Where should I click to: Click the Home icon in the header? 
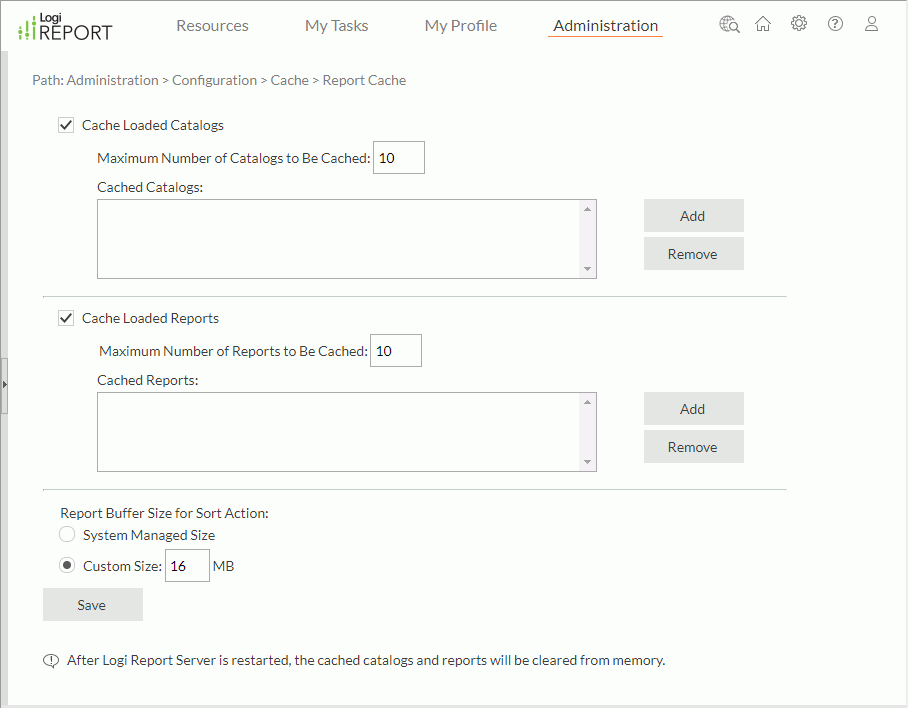(763, 23)
